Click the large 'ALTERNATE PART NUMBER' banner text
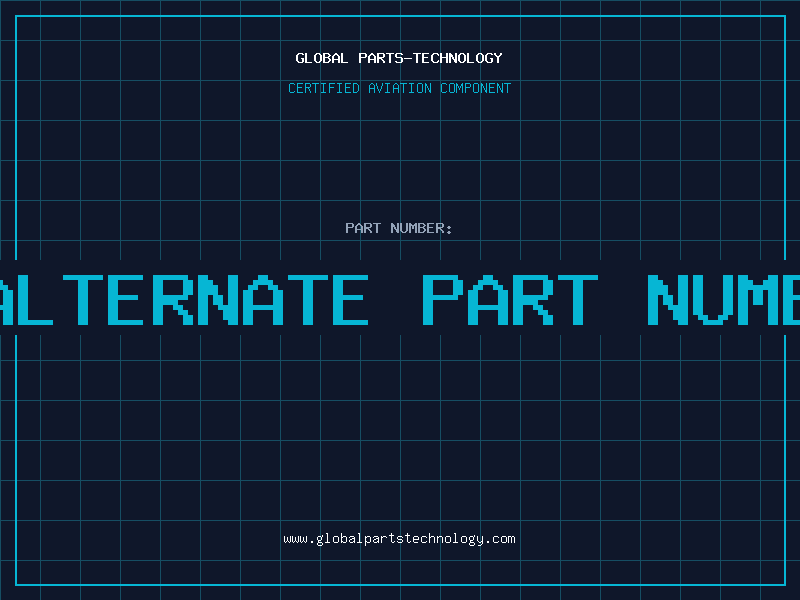Viewport: 800px width, 600px height. (400, 300)
